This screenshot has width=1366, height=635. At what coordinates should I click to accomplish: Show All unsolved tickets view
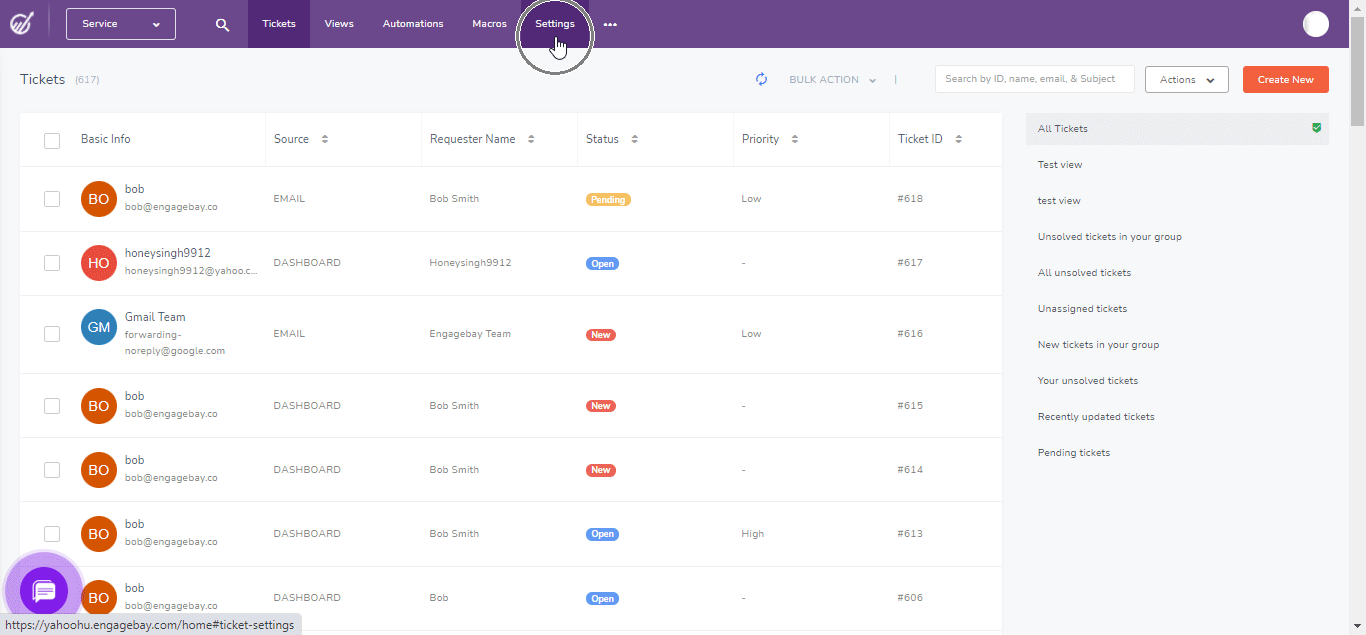point(1085,273)
